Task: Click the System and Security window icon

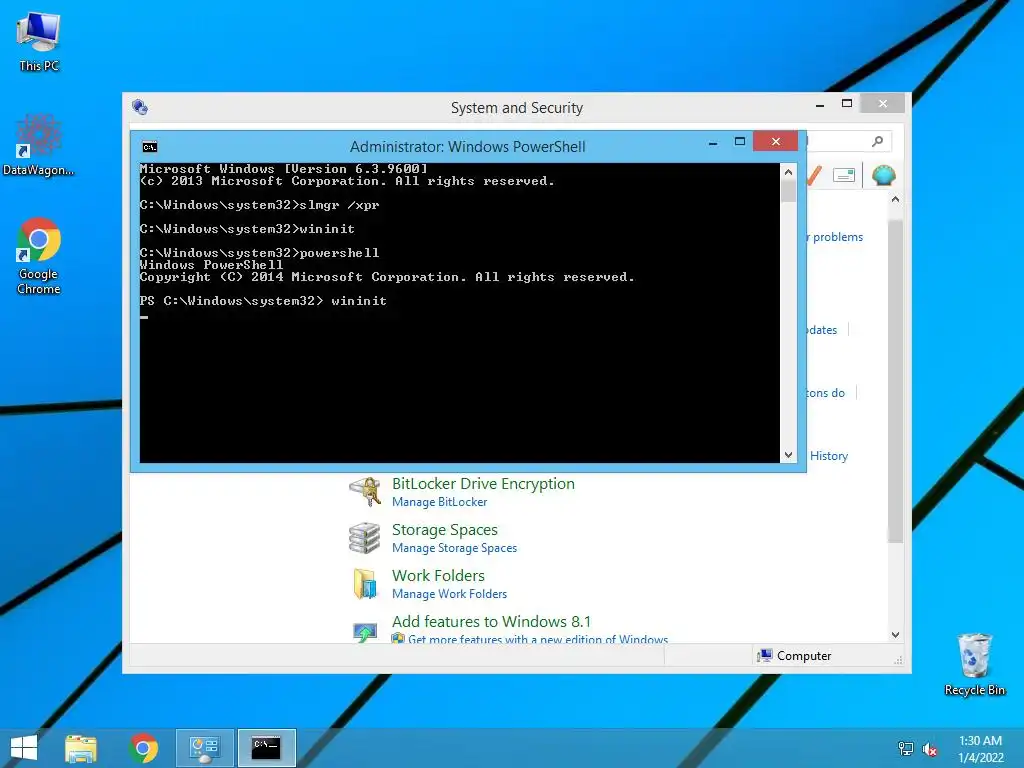Action: click(x=140, y=107)
